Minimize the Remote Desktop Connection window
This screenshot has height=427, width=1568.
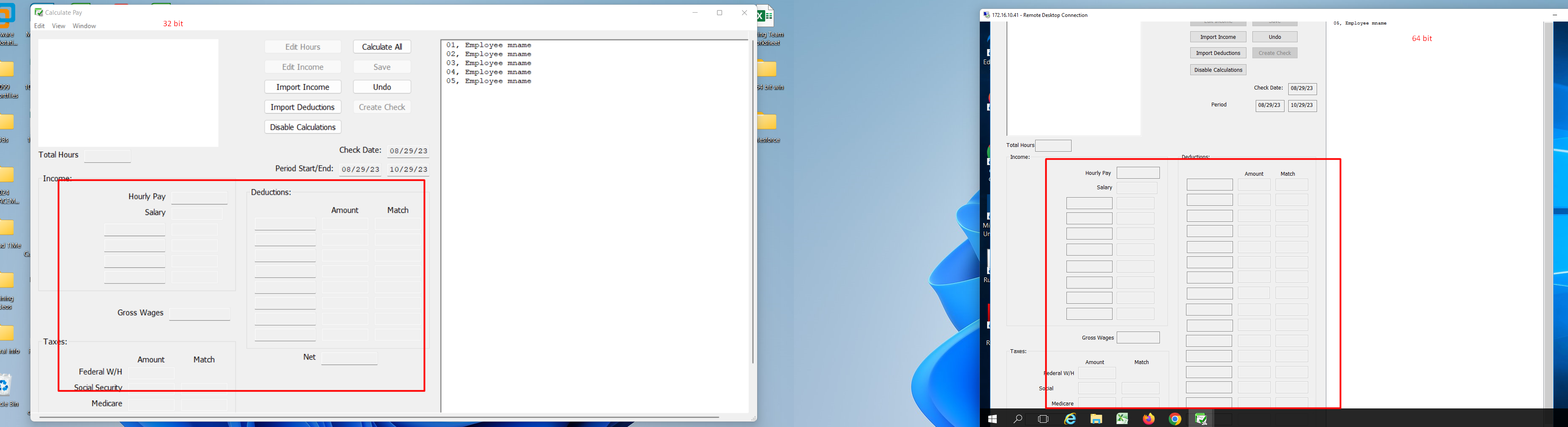[1554, 15]
